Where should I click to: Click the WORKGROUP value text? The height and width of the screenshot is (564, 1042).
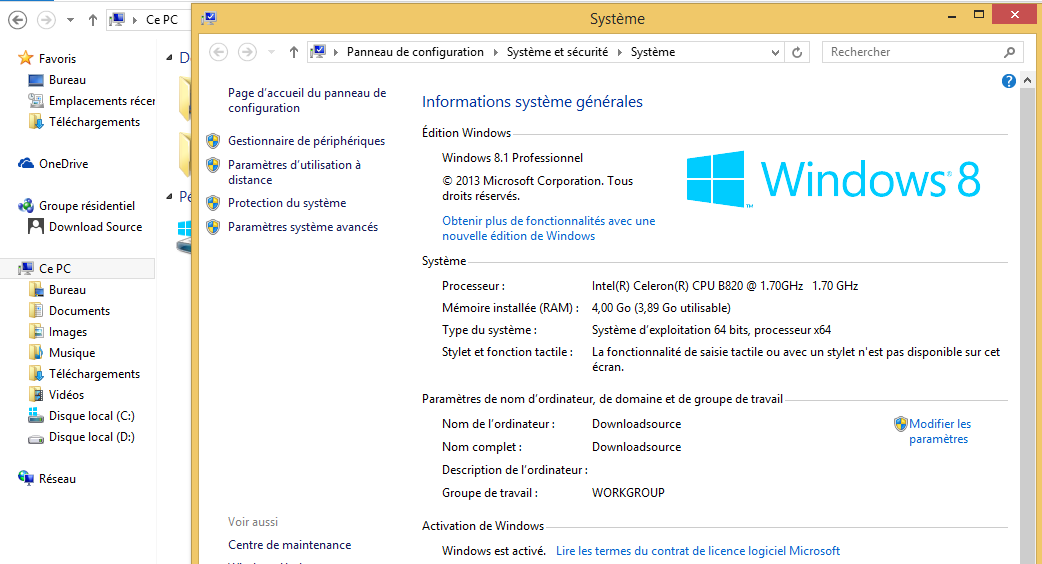(x=628, y=493)
